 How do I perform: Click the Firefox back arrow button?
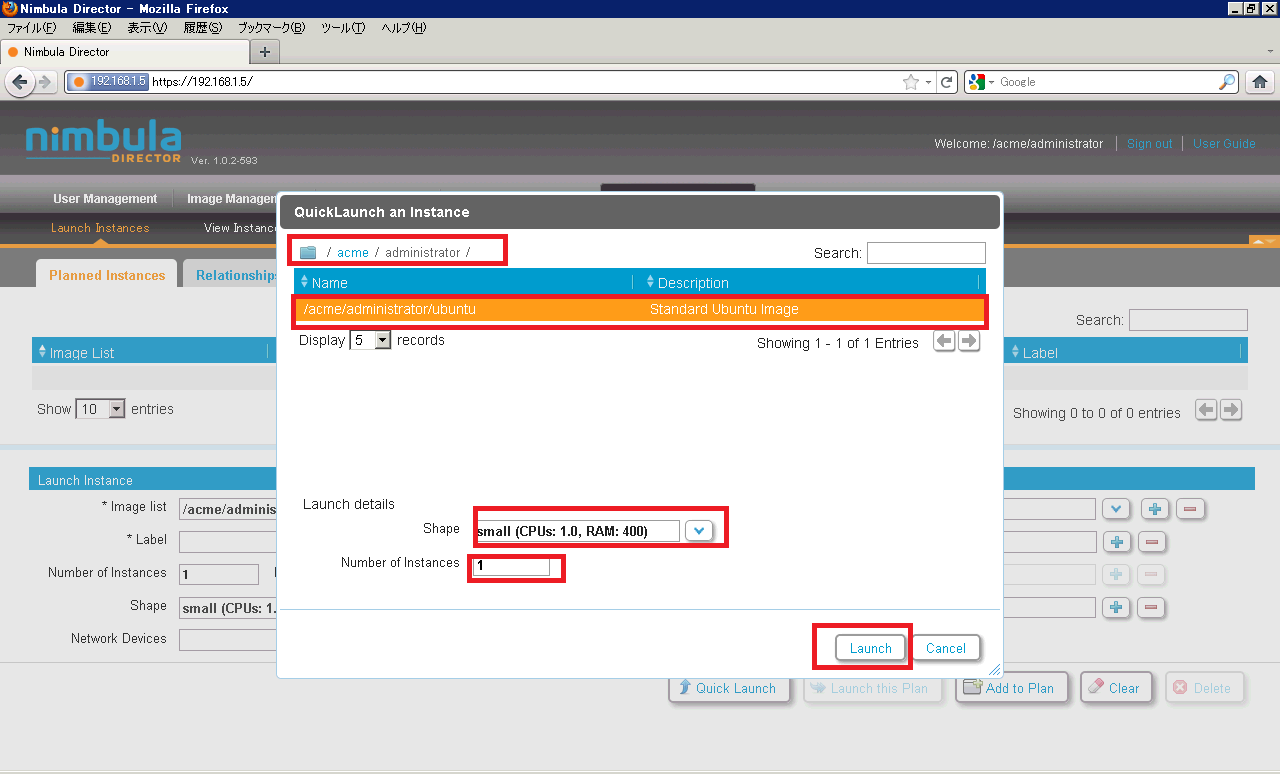(19, 82)
